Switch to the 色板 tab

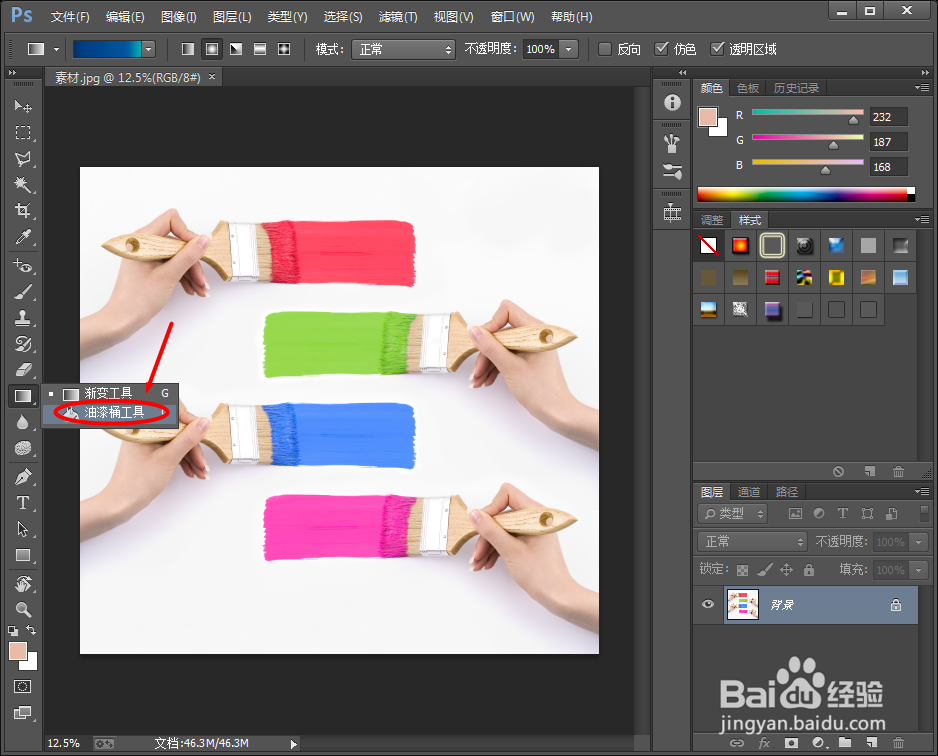pos(748,88)
